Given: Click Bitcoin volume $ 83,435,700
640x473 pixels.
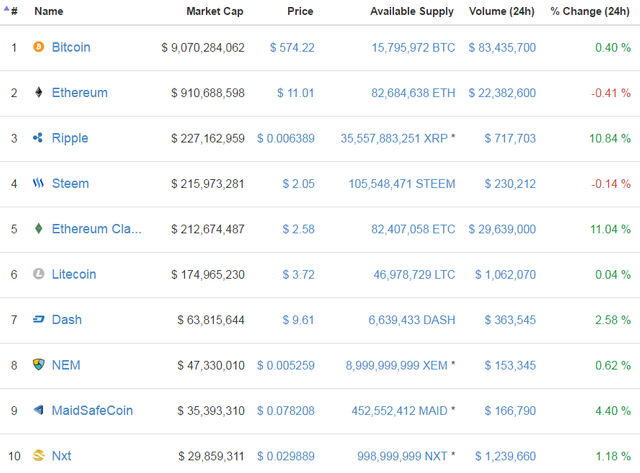Looking at the screenshot, I should coord(502,48).
